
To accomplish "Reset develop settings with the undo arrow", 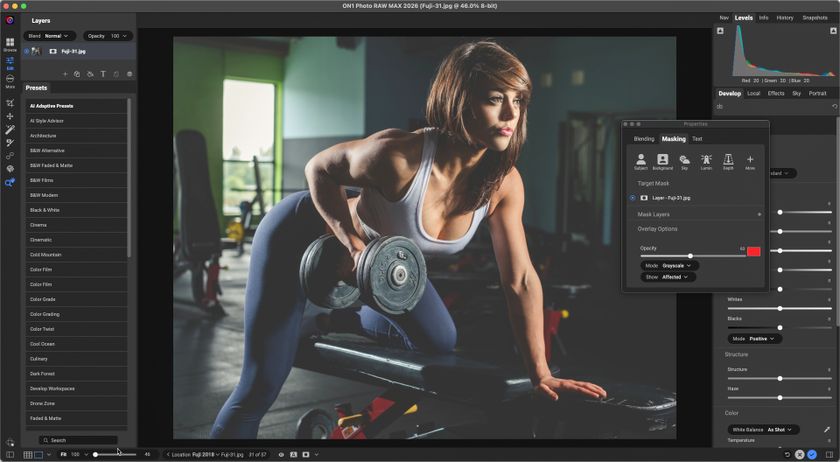I will pos(835,107).
